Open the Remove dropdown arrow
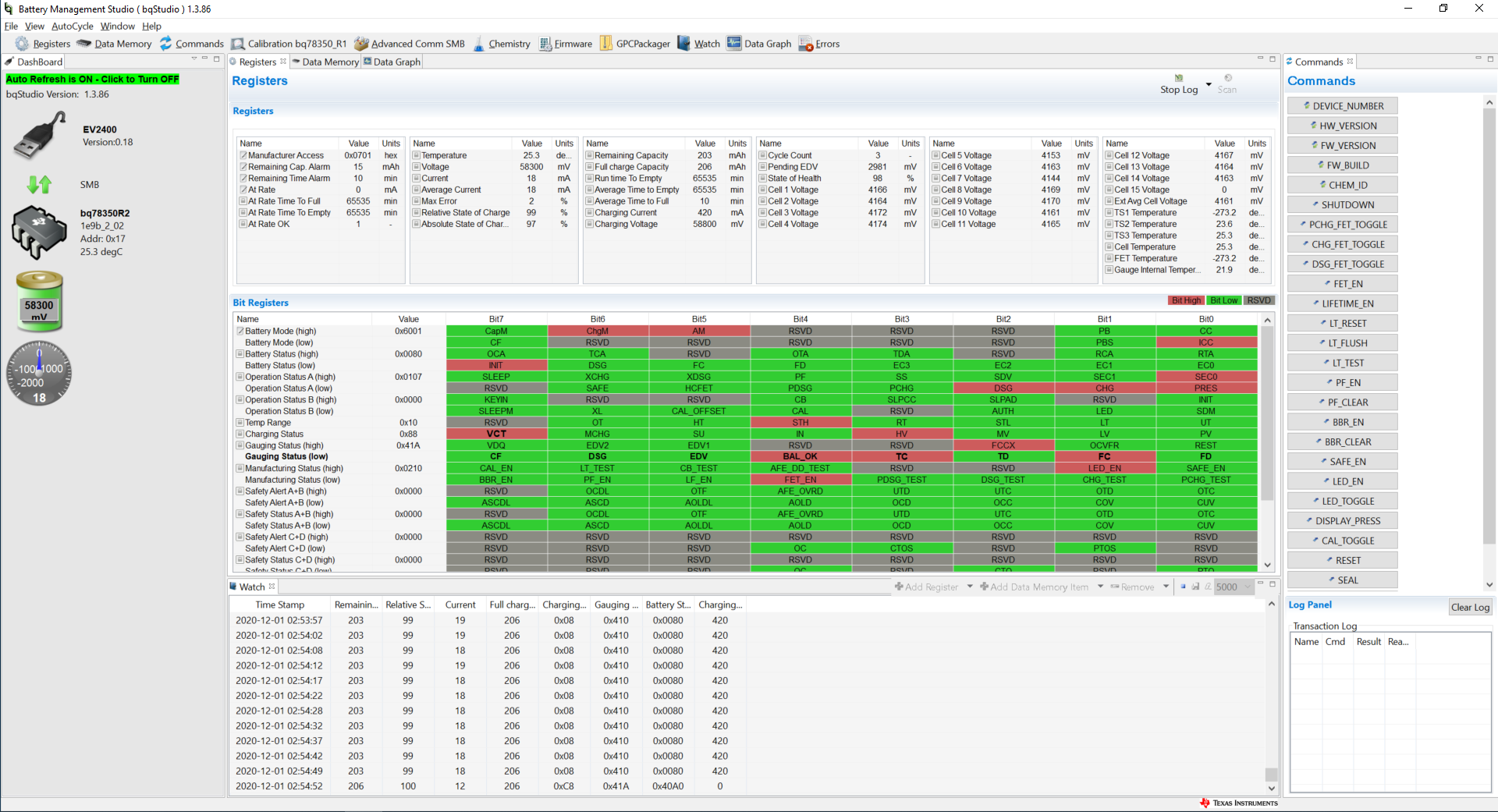 (1166, 587)
